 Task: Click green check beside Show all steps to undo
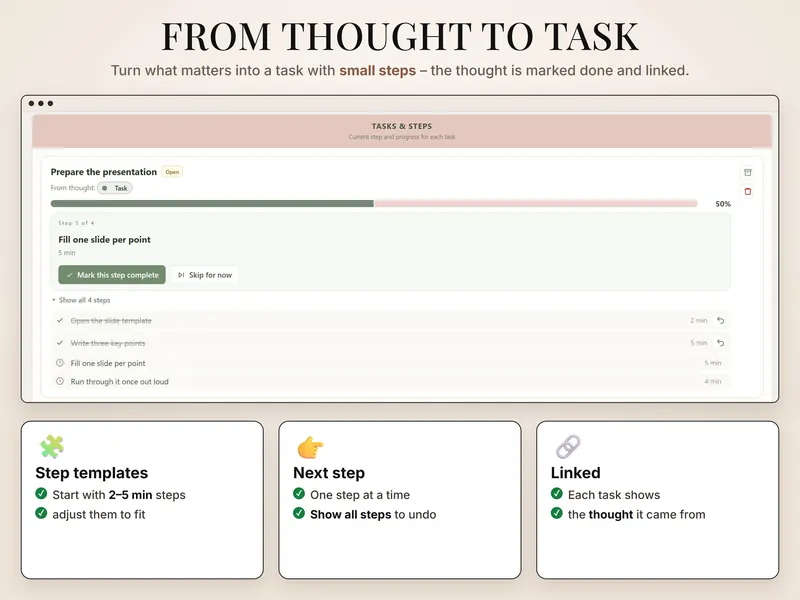pos(299,513)
